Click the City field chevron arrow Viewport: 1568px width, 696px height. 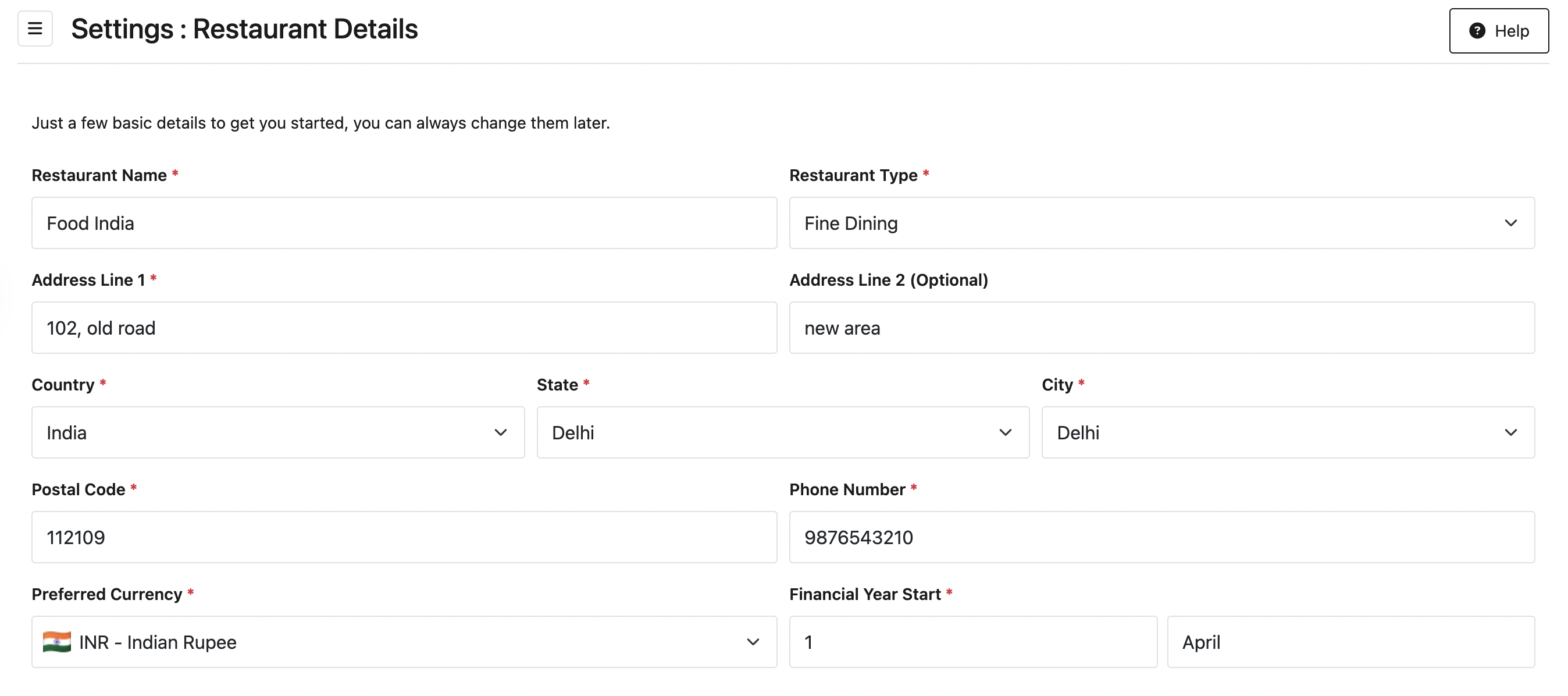tap(1510, 432)
